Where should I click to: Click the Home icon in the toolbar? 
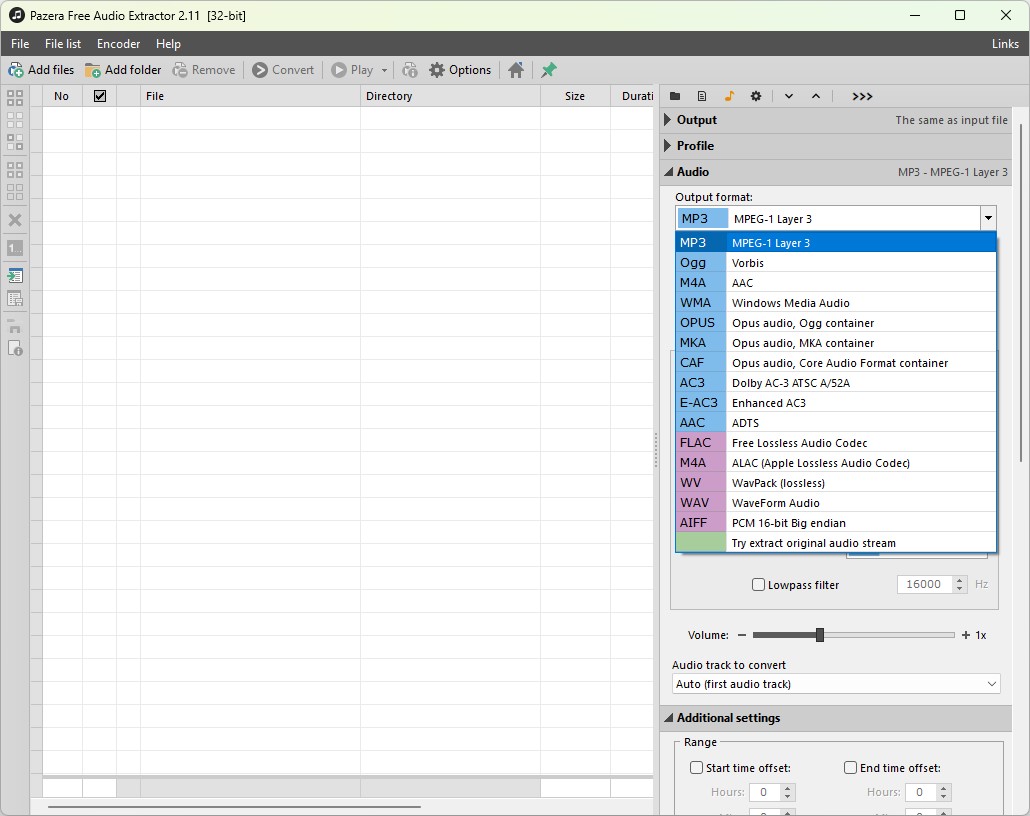pos(516,70)
